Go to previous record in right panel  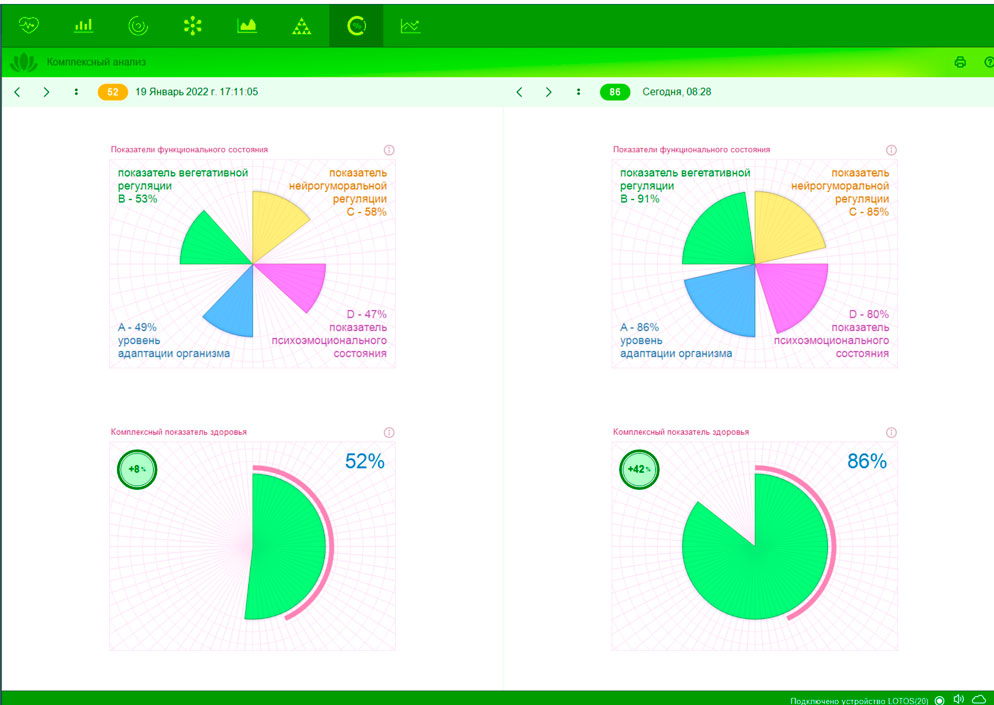[519, 92]
